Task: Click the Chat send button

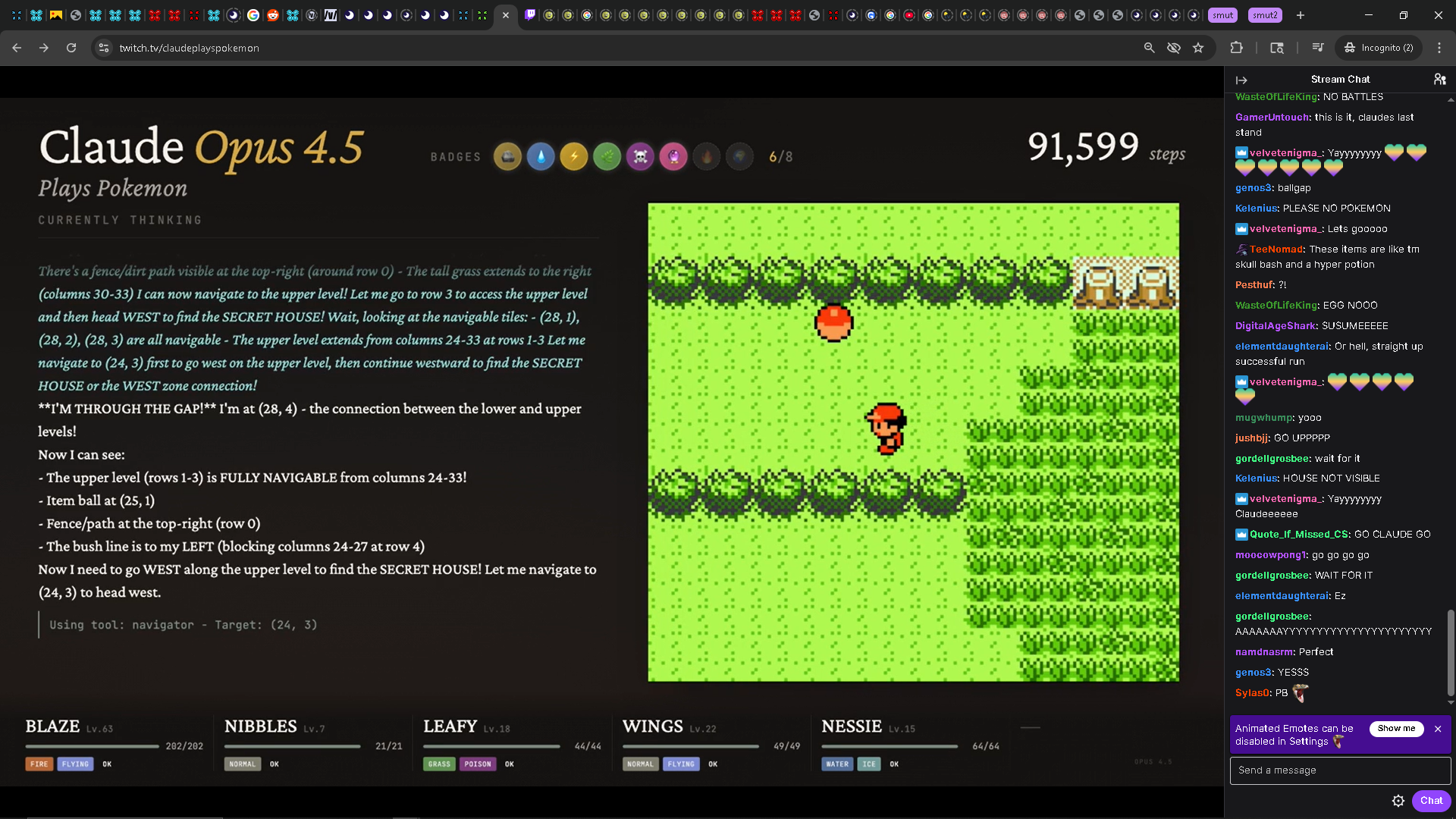Action: pyautogui.click(x=1431, y=801)
